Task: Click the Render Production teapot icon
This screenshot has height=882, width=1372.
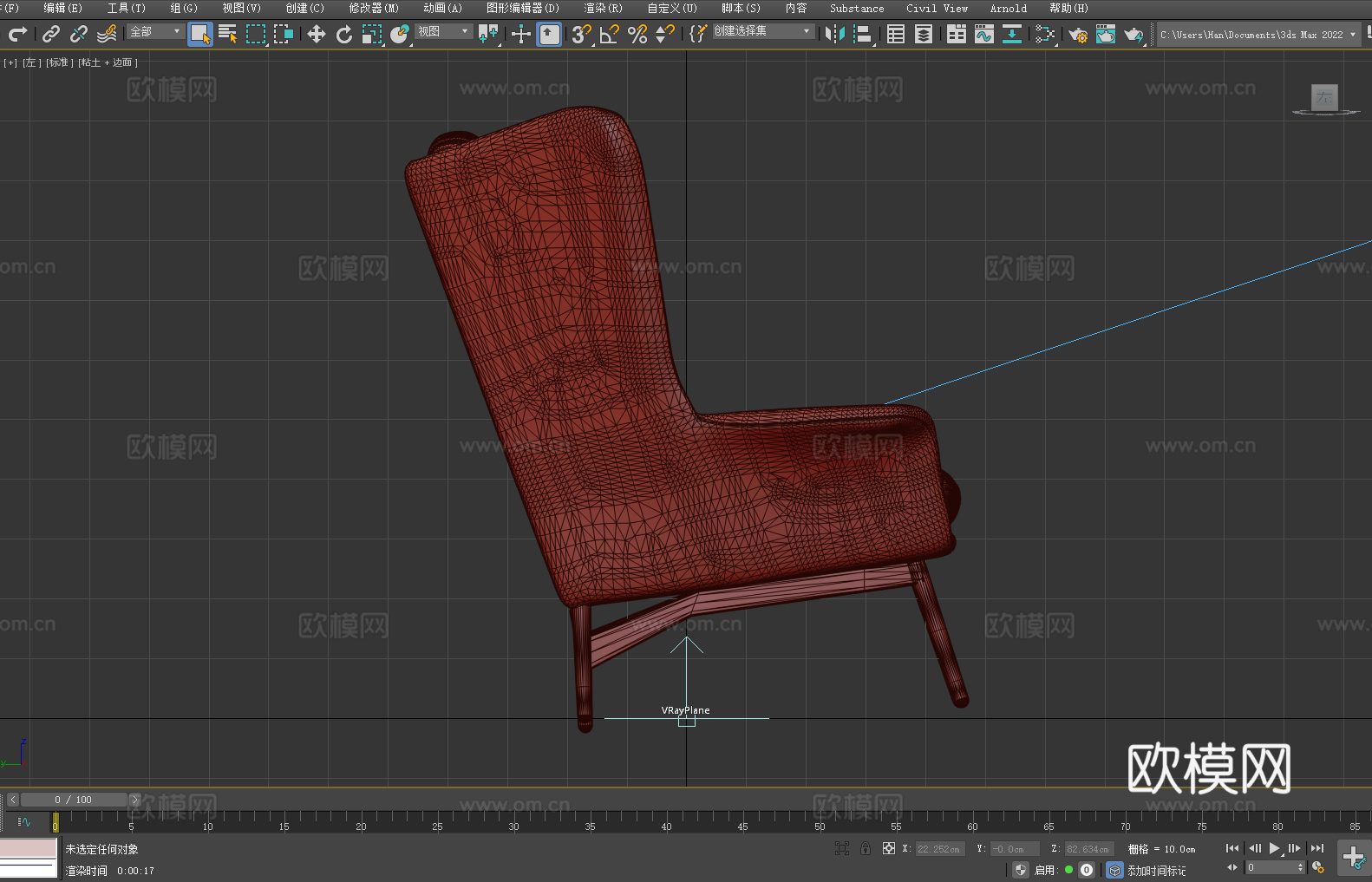Action: point(1134,34)
